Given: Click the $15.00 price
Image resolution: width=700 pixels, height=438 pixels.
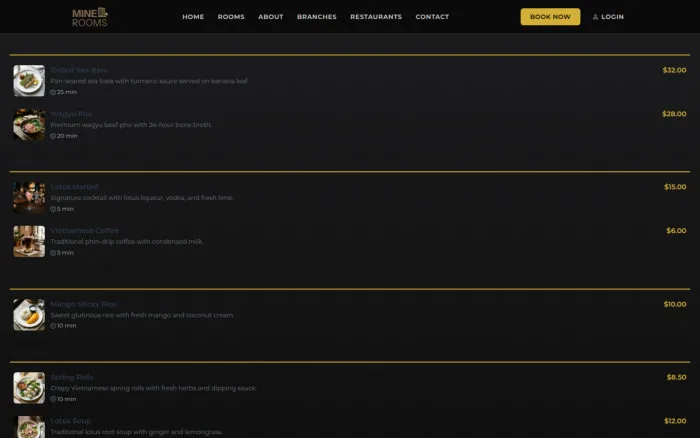Looking at the screenshot, I should point(675,187).
